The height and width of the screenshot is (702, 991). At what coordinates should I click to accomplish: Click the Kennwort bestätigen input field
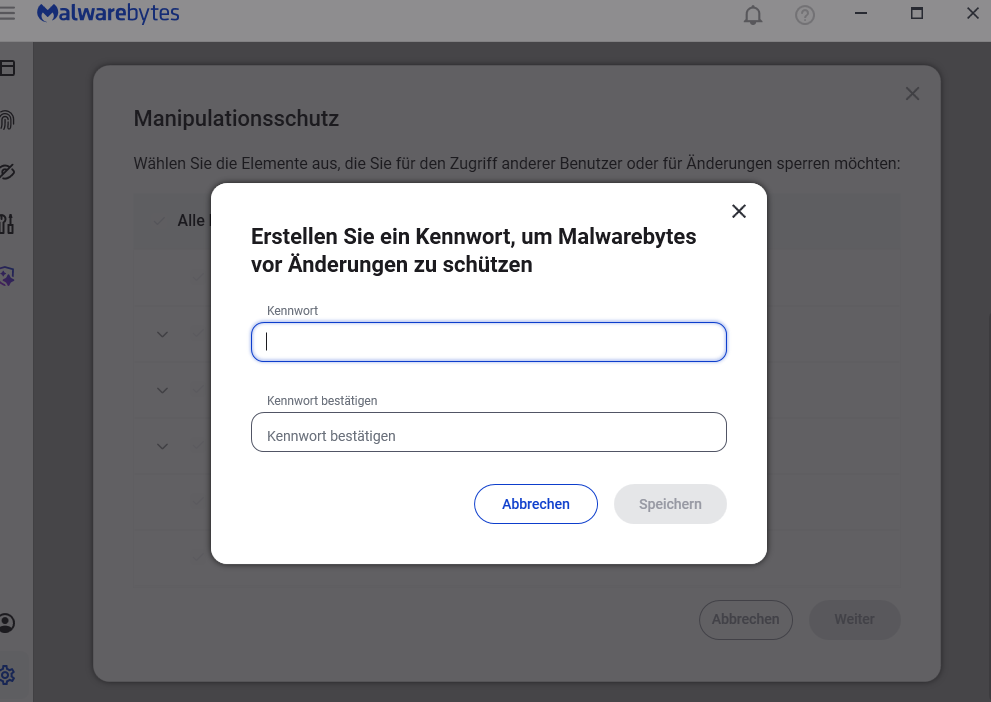click(489, 432)
